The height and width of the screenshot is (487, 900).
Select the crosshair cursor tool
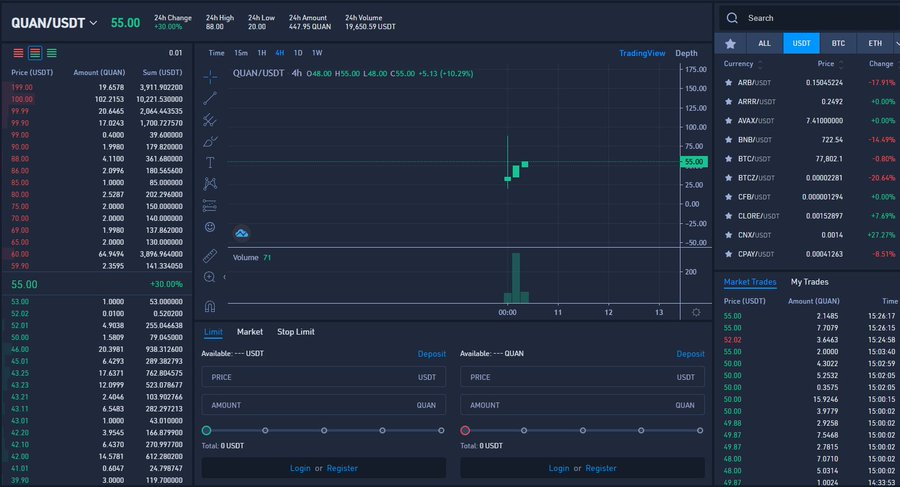pyautogui.click(x=210, y=76)
